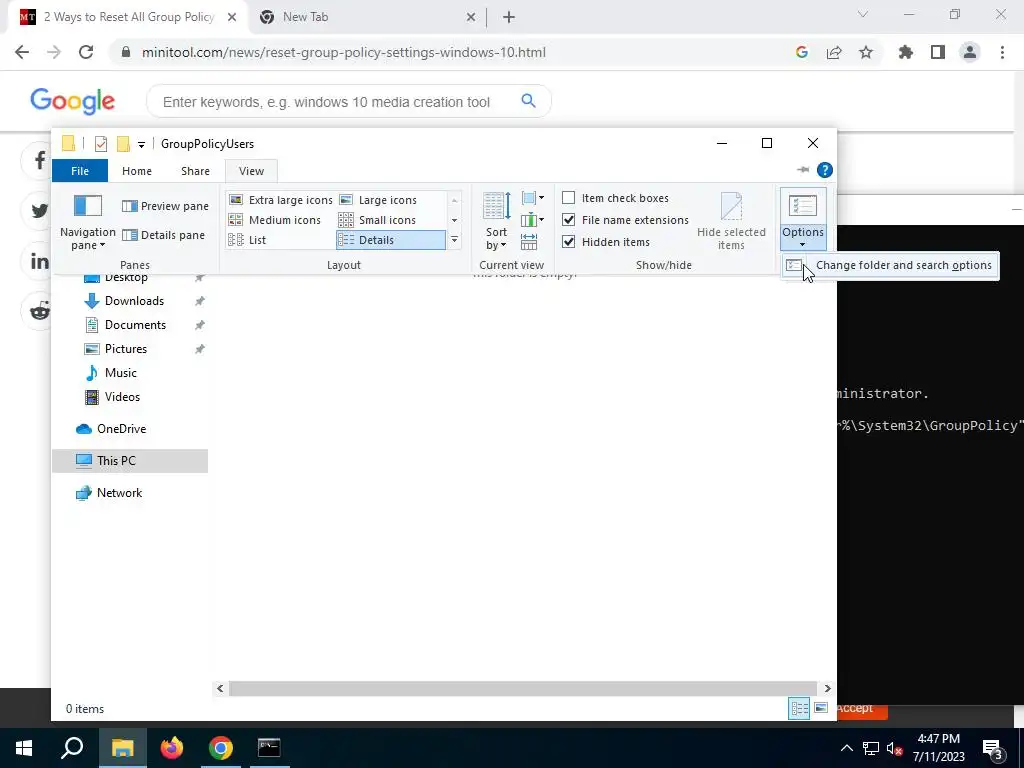Open Firefox from the taskbar

(172, 748)
